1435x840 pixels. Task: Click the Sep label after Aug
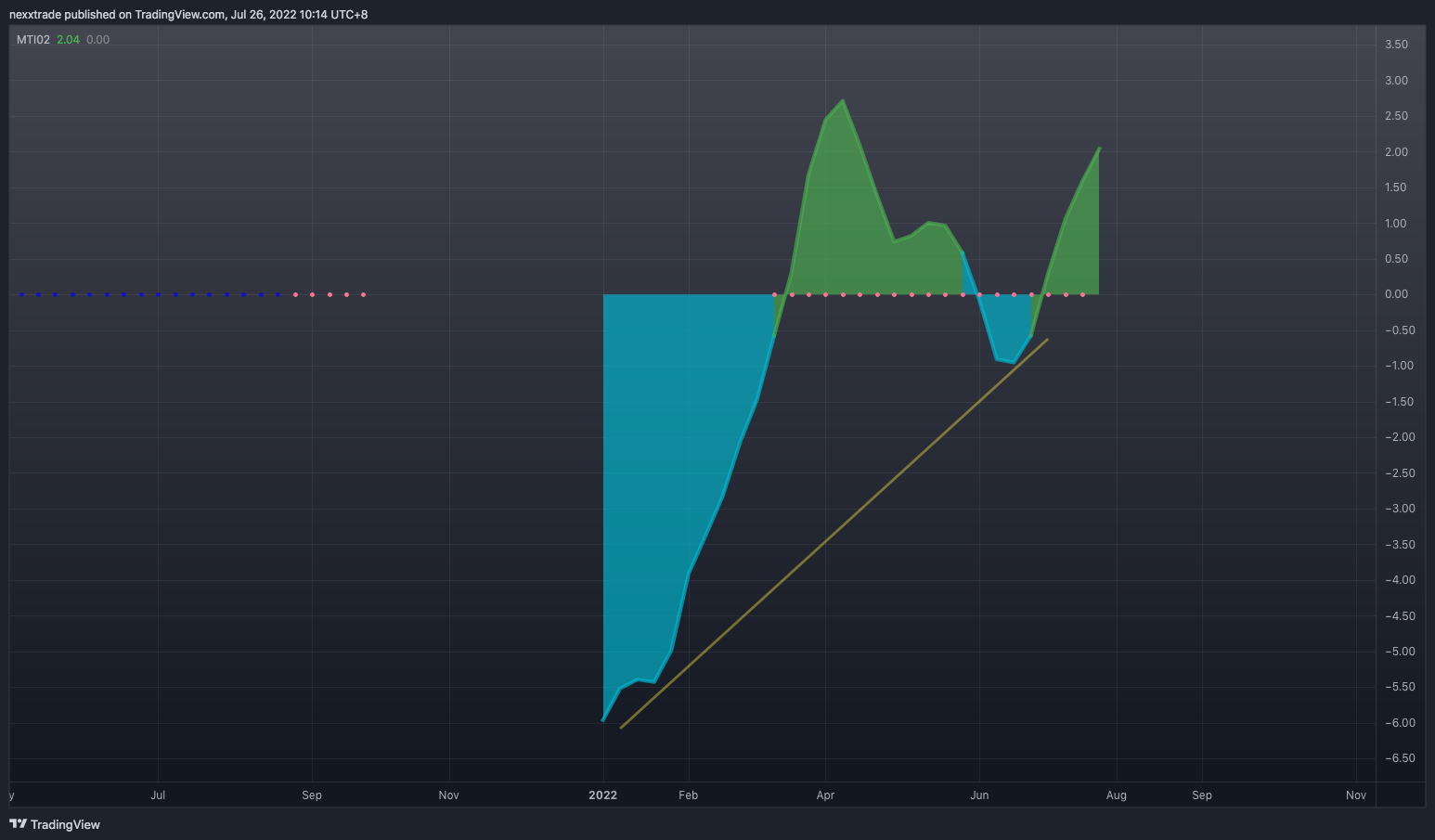(x=1202, y=795)
